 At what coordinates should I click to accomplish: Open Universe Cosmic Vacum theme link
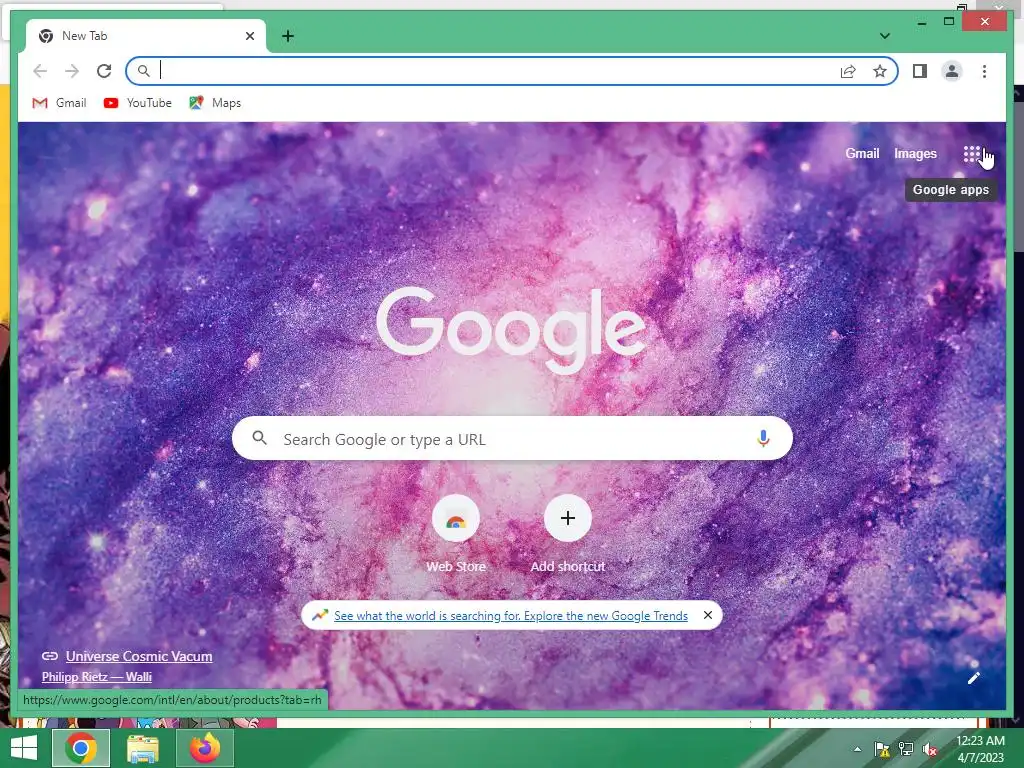[x=139, y=656]
